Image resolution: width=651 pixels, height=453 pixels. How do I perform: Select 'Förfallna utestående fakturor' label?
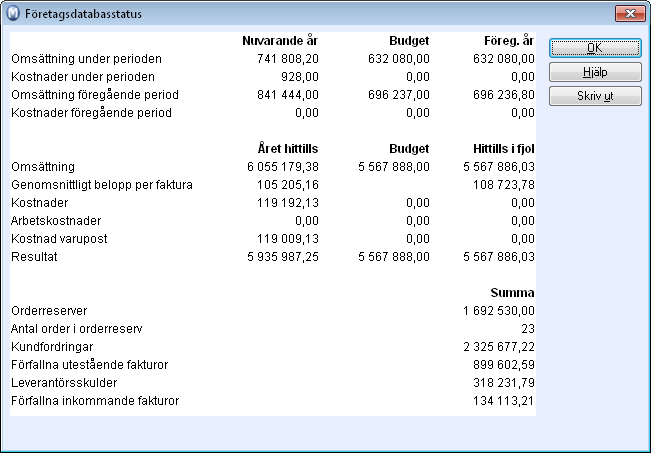tap(90, 365)
